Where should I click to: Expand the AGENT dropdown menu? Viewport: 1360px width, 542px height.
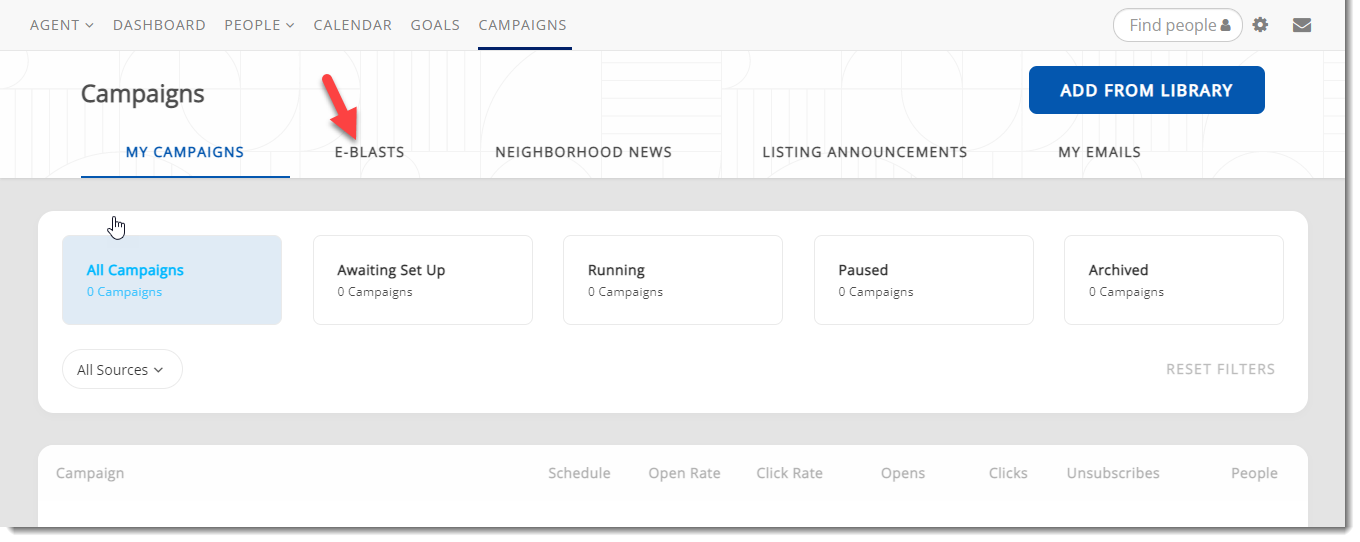click(61, 25)
